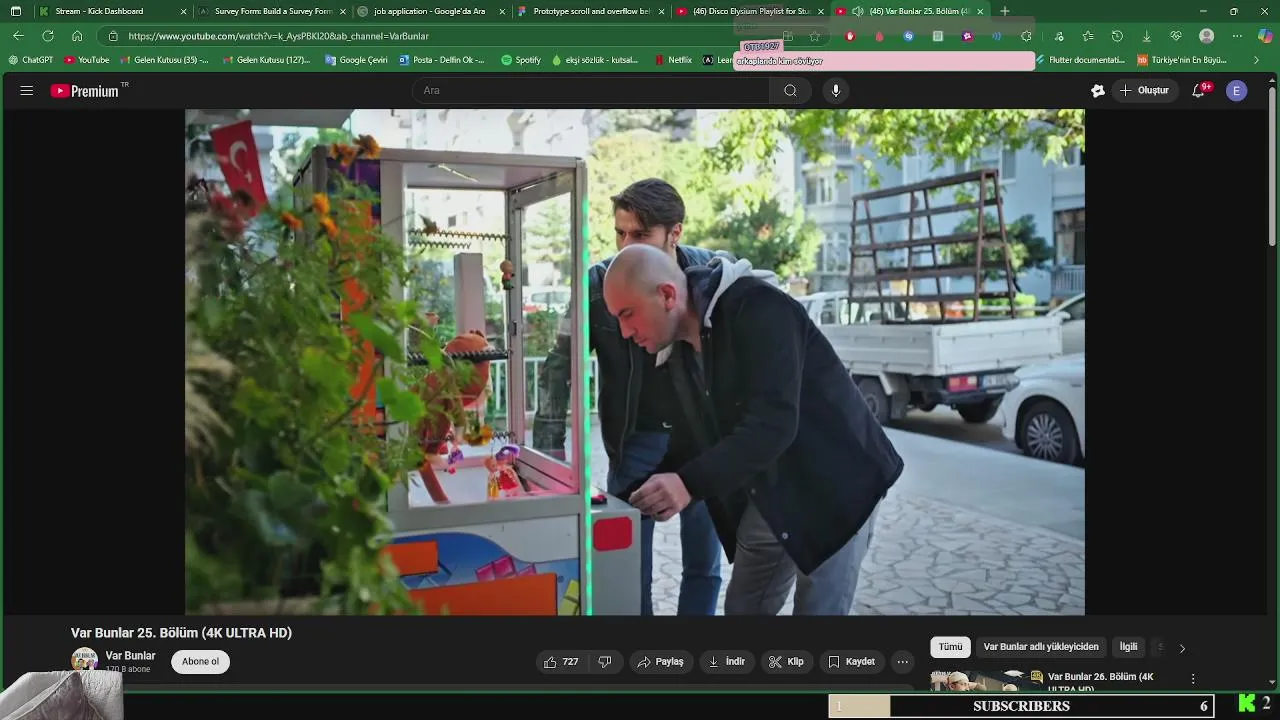Open favorites list icon in toolbar
Viewport: 1280px width, 720px height.
(1088, 36)
